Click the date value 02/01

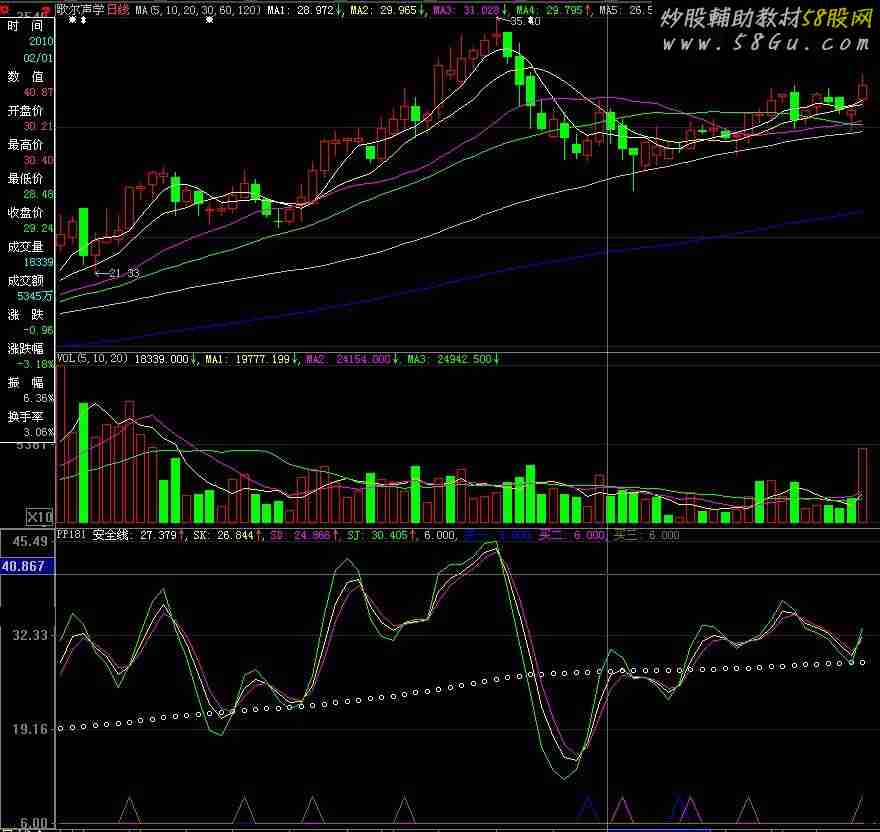[38, 58]
